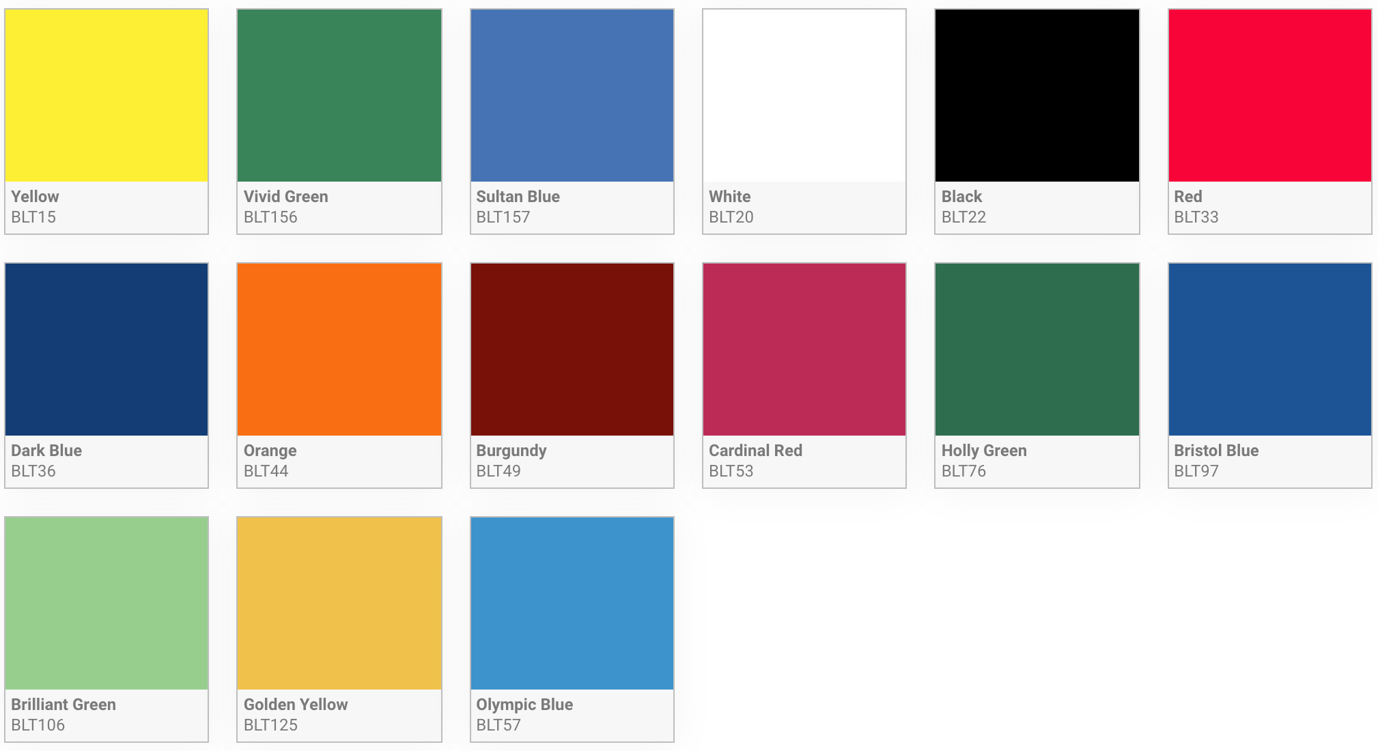Pick the Olympic Blue color swatch
Screen dimensions: 1378x751
[572, 604]
